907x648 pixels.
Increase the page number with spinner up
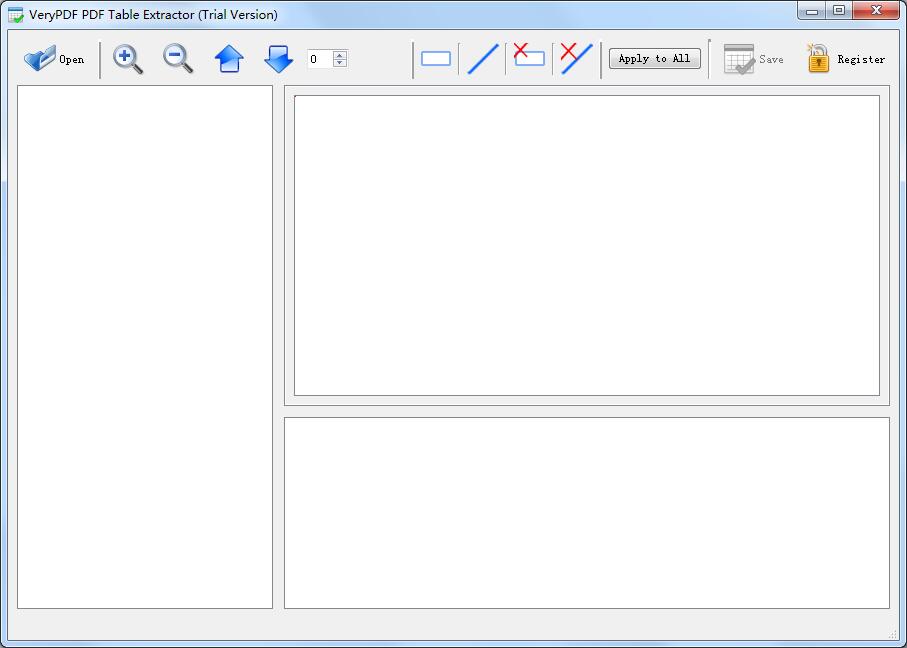(x=340, y=55)
